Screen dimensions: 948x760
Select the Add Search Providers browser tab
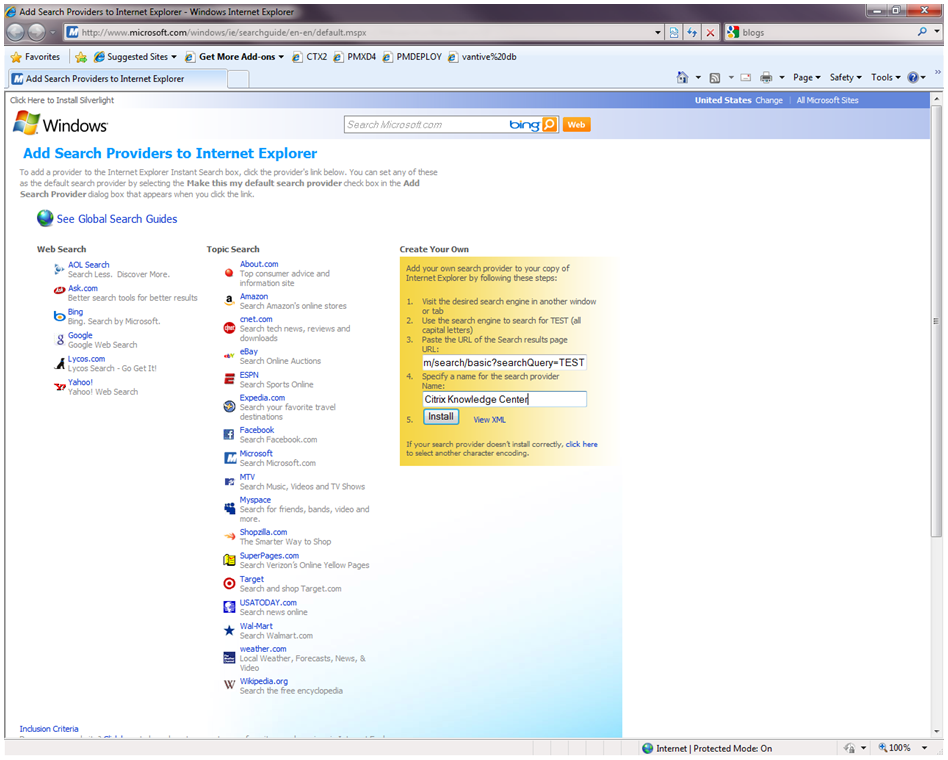[x=105, y=79]
